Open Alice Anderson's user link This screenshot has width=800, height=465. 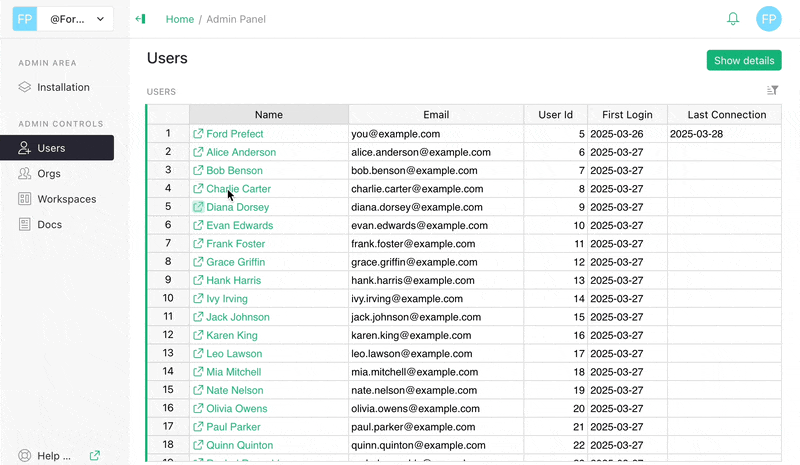point(241,152)
